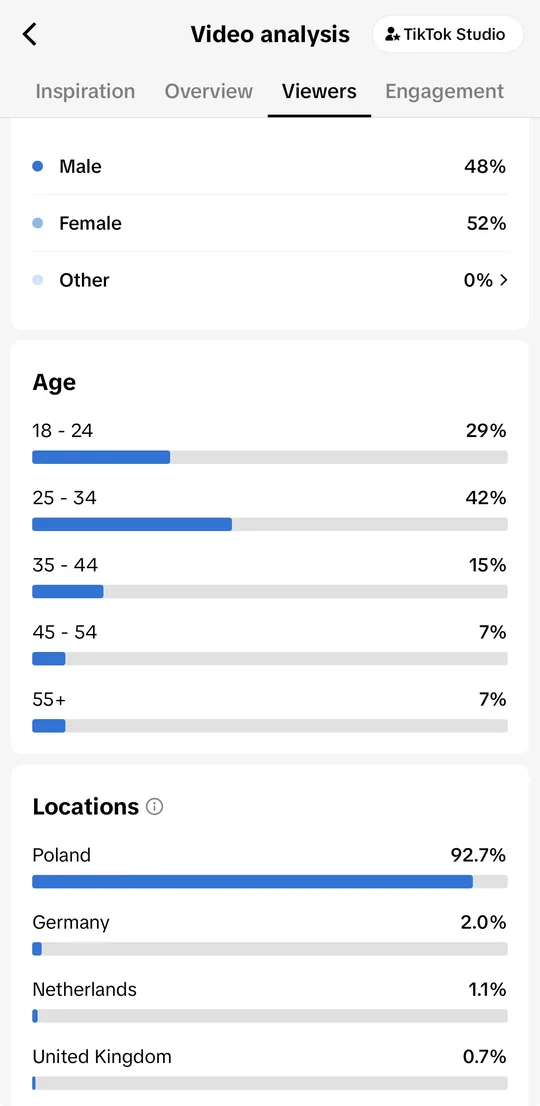Tap the Other gender row
This screenshot has height=1106, width=540.
click(x=270, y=280)
